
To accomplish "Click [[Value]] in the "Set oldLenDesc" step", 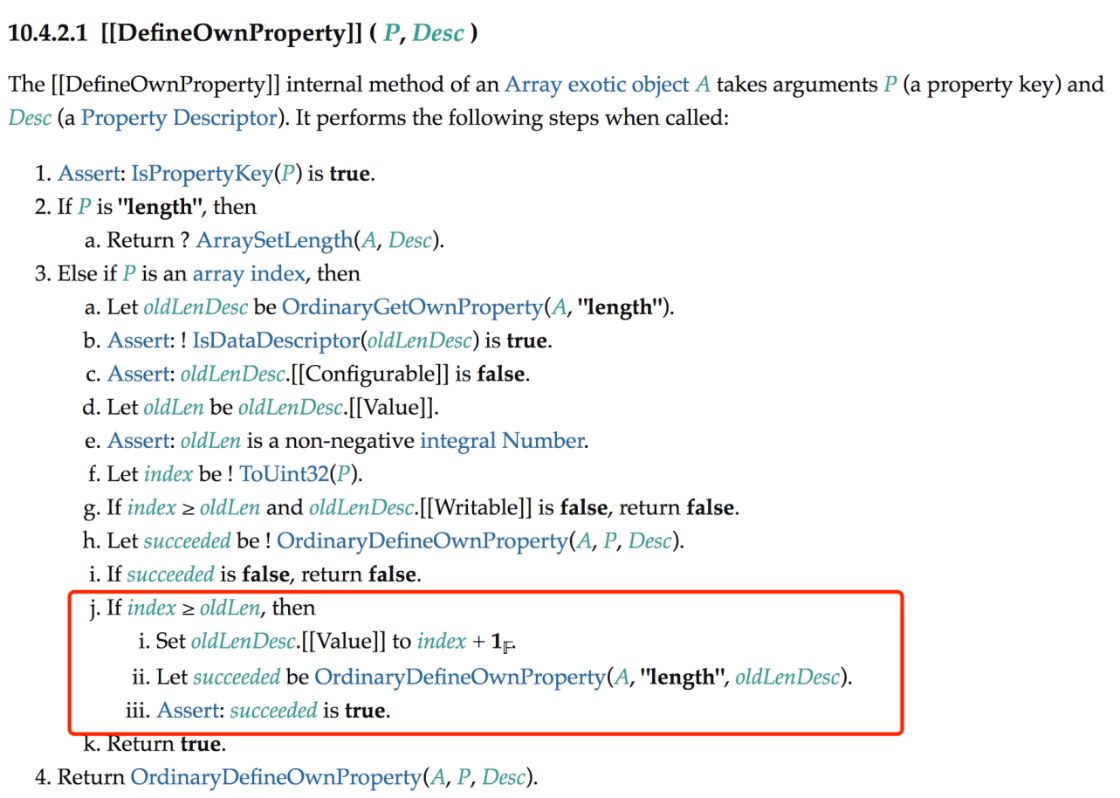I will click(344, 642).
